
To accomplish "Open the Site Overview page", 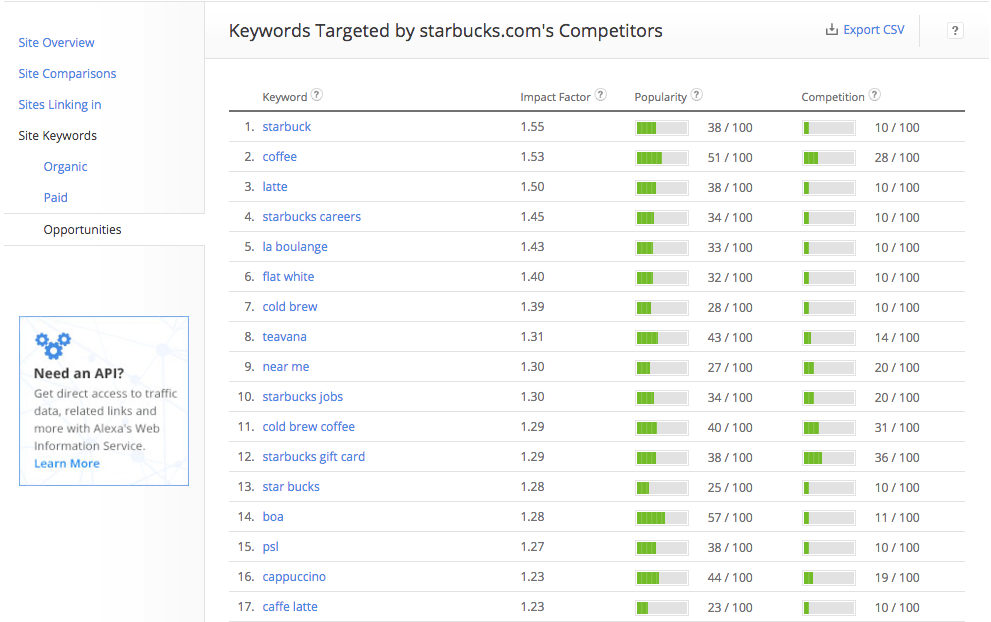I will click(56, 42).
